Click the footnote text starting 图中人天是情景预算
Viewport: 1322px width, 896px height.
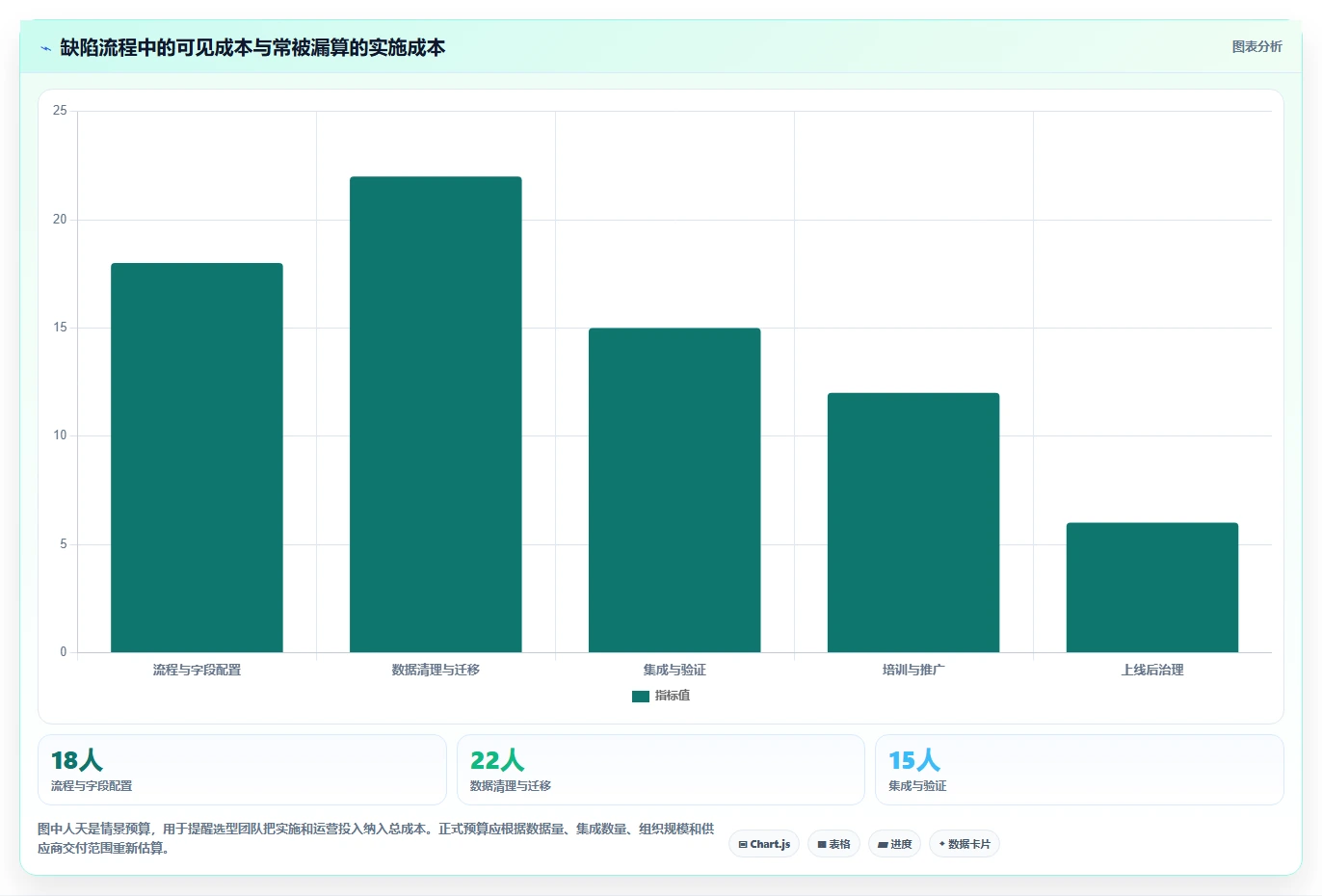[x=376, y=838]
